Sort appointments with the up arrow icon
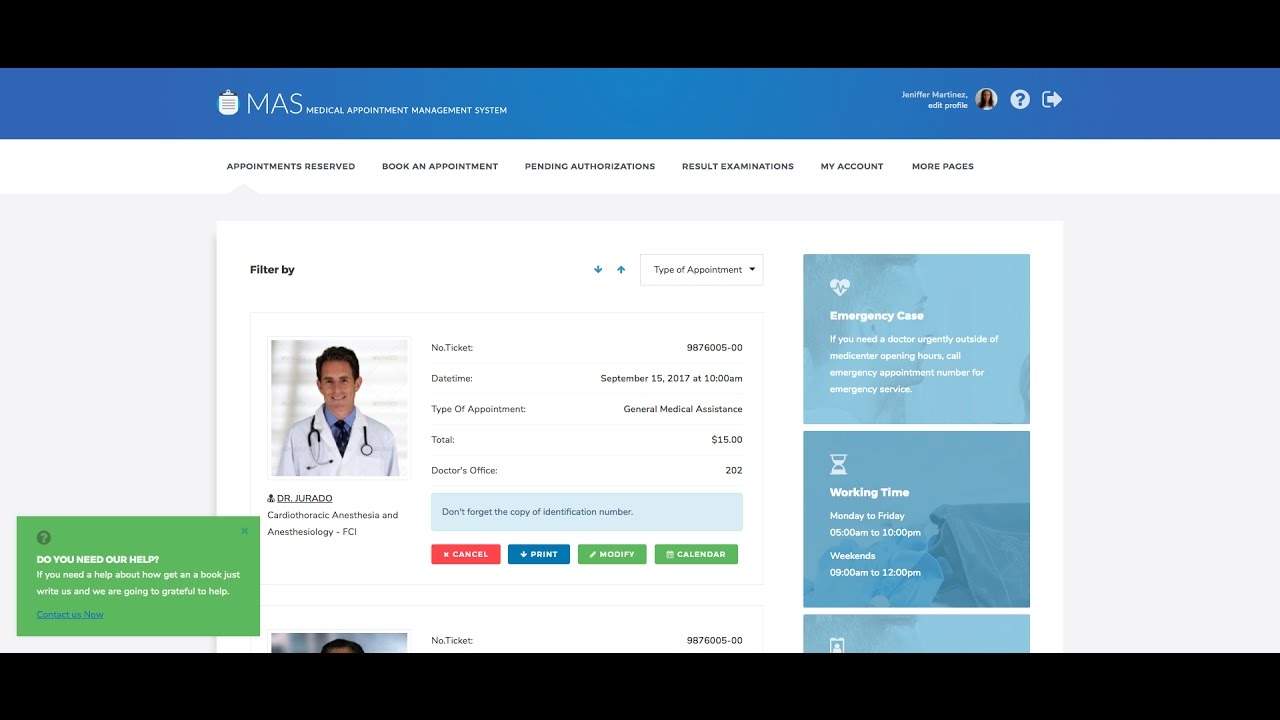 621,270
